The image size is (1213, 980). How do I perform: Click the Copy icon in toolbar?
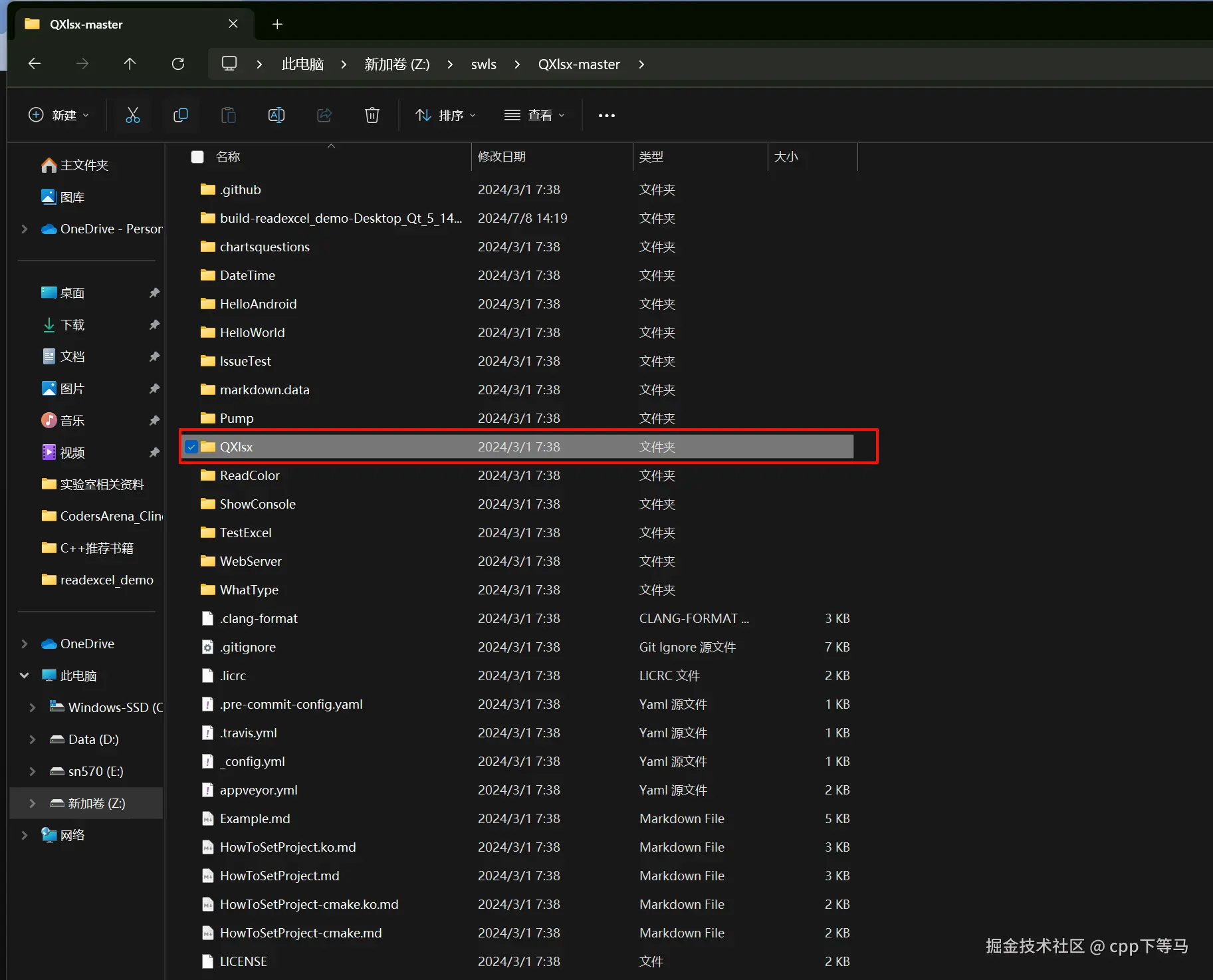(180, 116)
